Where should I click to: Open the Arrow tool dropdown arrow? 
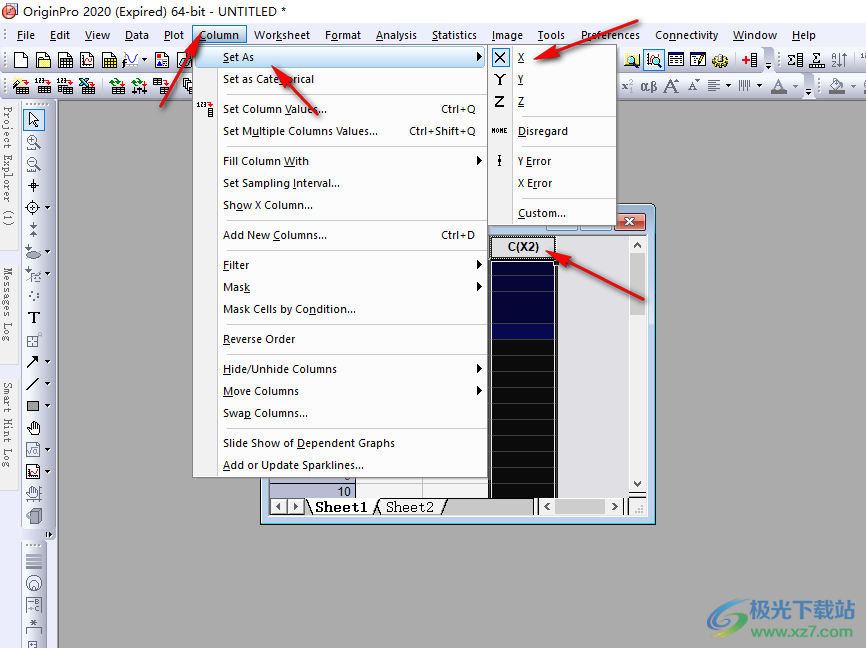pyautogui.click(x=47, y=361)
